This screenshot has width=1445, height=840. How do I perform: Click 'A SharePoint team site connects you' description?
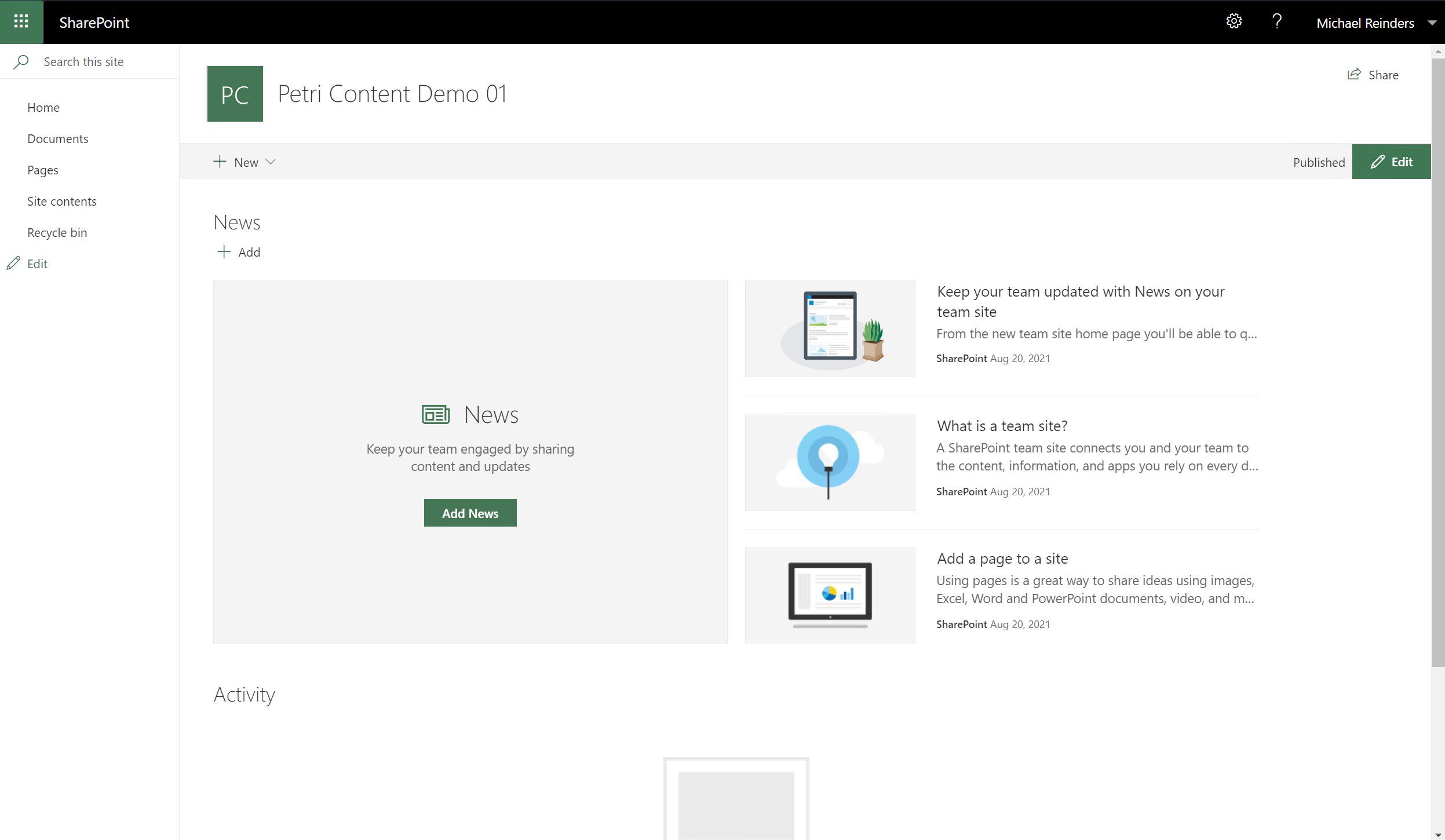(x=1097, y=456)
